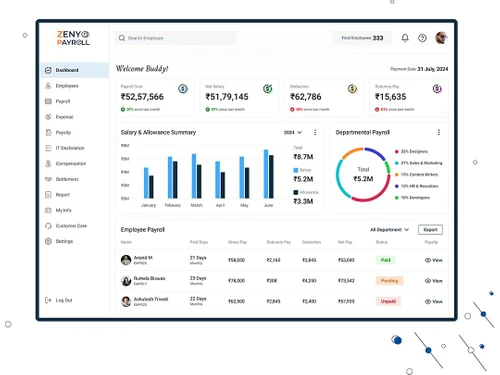
Task: Open the notifications bell icon
Action: (x=405, y=38)
